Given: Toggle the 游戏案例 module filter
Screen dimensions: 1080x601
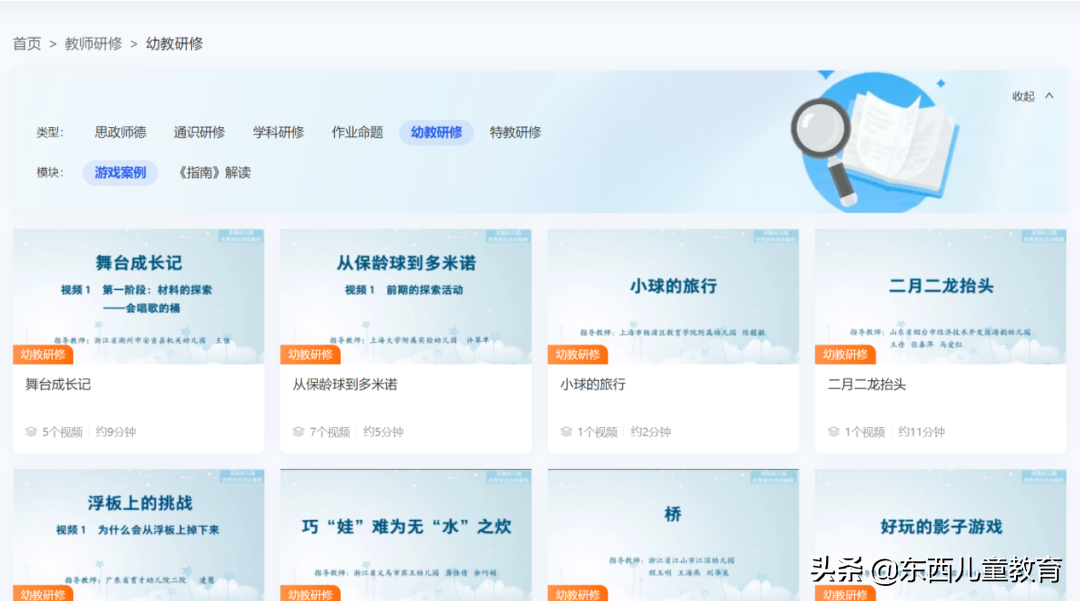Looking at the screenshot, I should [x=119, y=172].
